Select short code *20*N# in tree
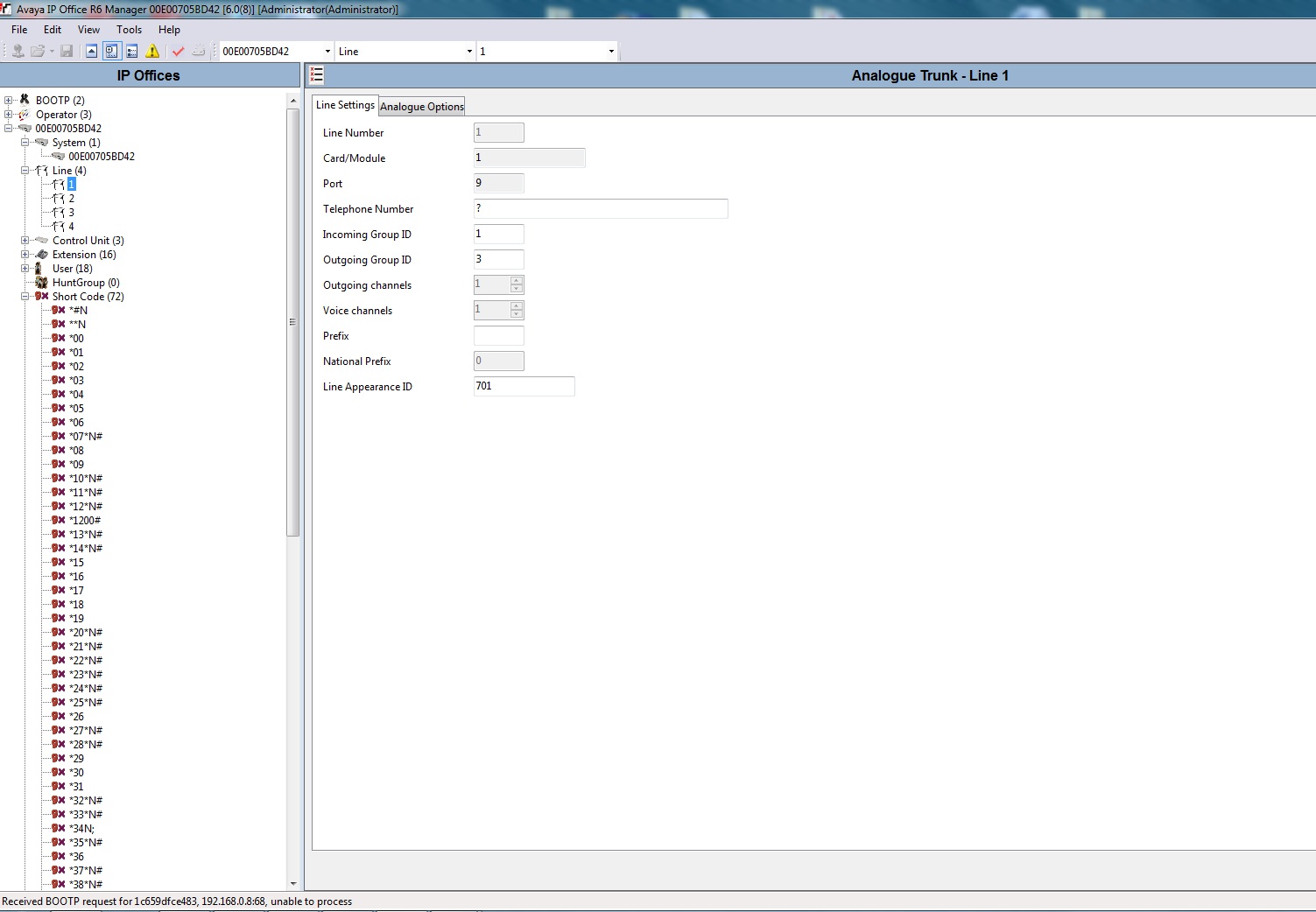This screenshot has width=1316, height=912. coord(86,633)
